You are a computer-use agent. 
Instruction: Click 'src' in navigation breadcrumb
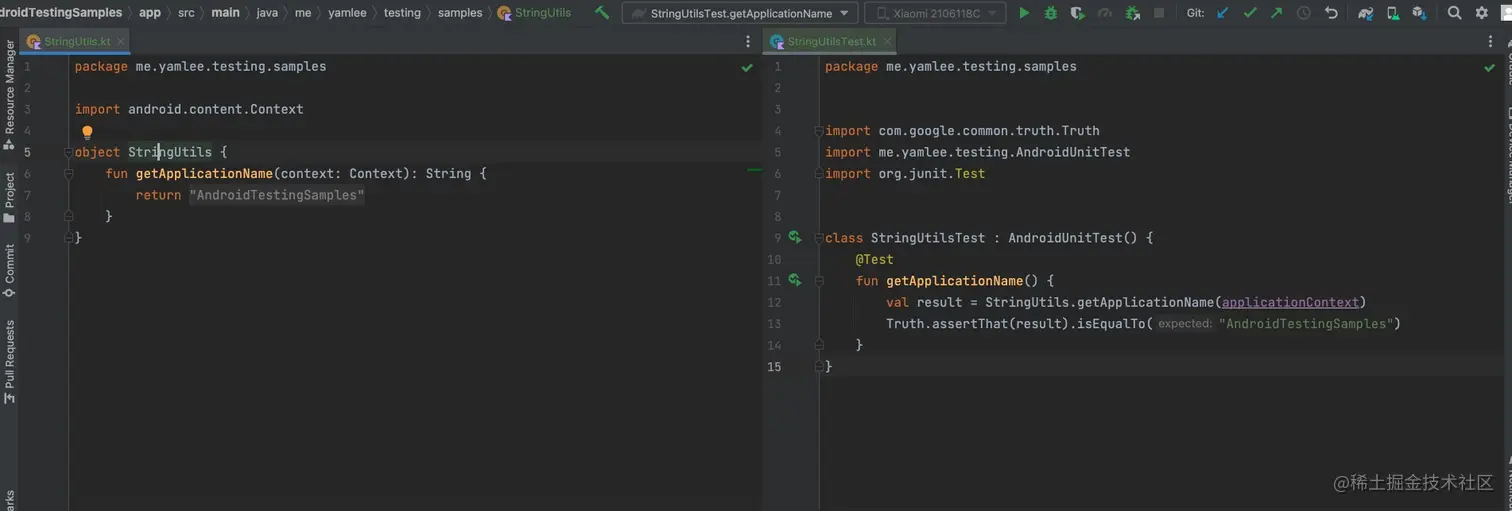click(x=186, y=13)
